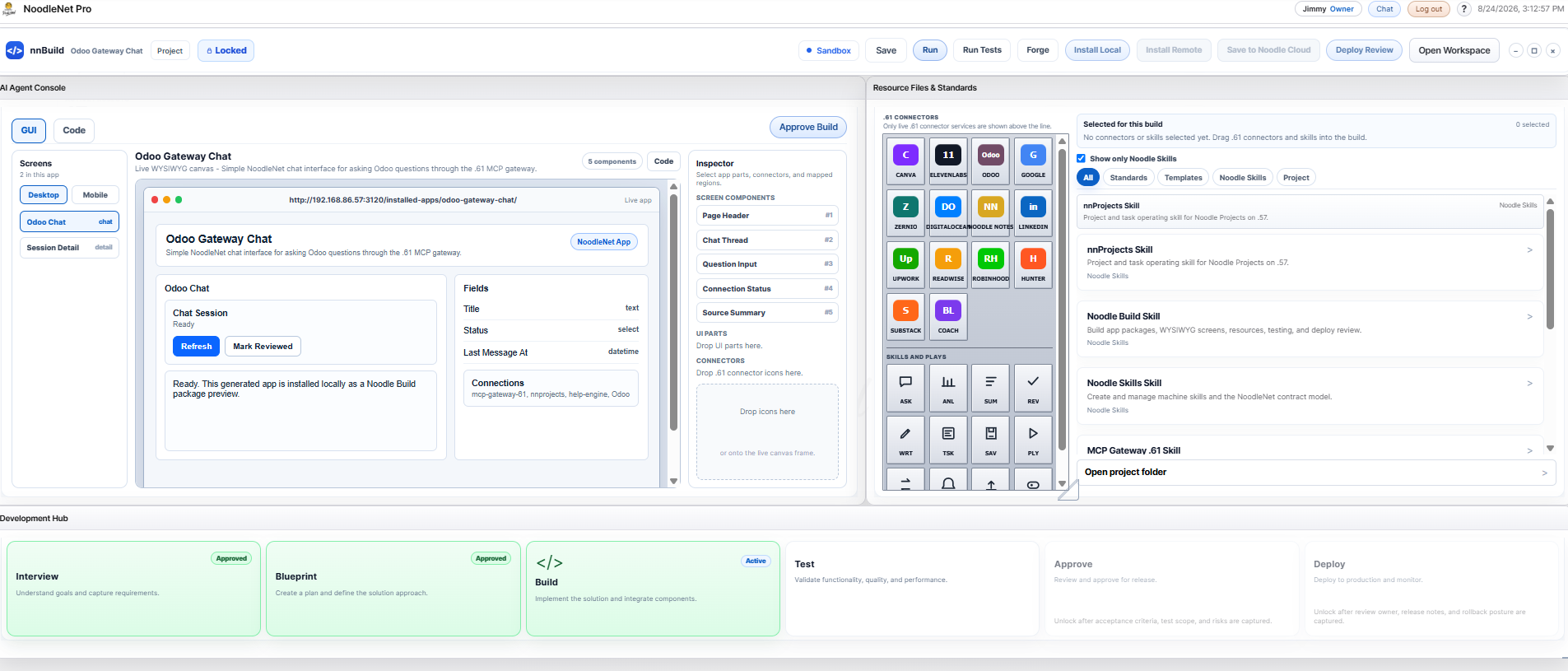Choose the ASK skill icon
The width and height of the screenshot is (1568, 671).
coord(905,388)
